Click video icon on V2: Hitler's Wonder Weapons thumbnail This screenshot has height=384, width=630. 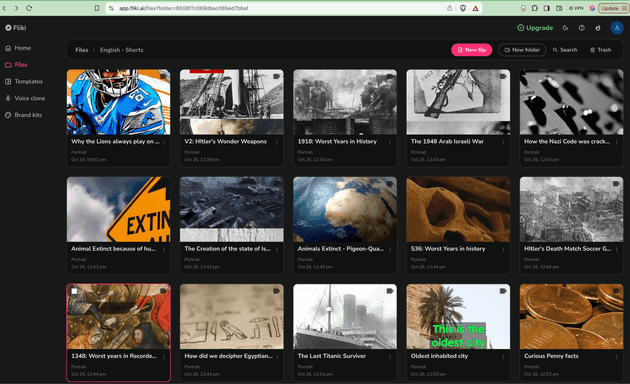pyautogui.click(x=276, y=76)
